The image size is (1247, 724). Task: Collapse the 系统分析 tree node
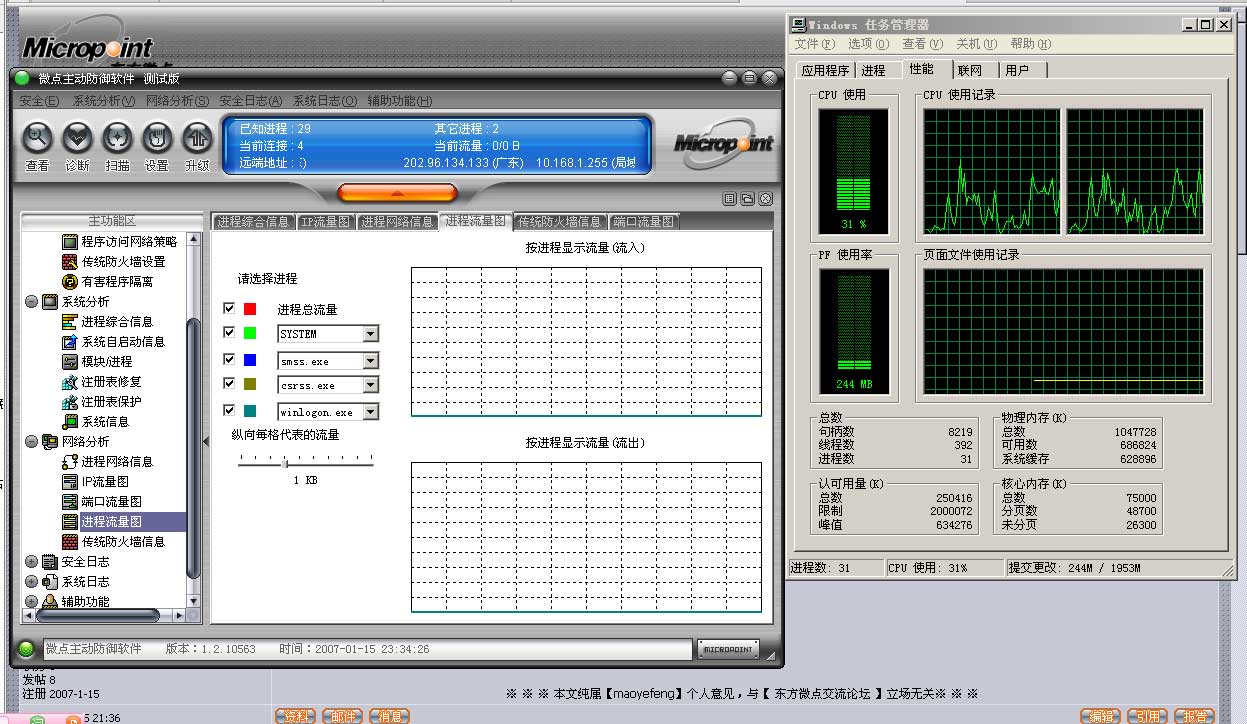pyautogui.click(x=31, y=301)
